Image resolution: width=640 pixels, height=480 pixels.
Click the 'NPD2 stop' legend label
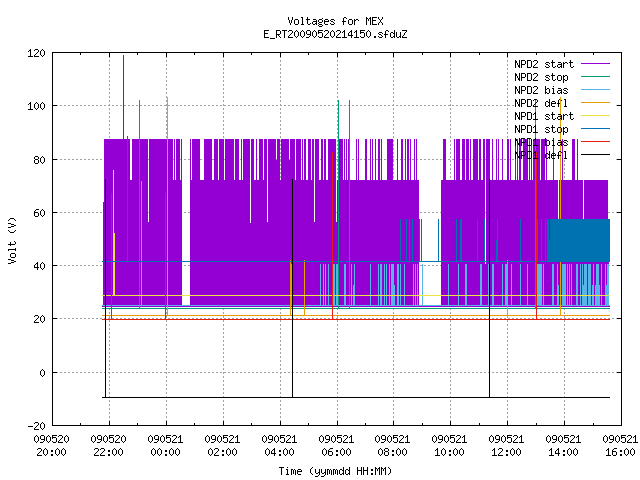[x=541, y=77]
